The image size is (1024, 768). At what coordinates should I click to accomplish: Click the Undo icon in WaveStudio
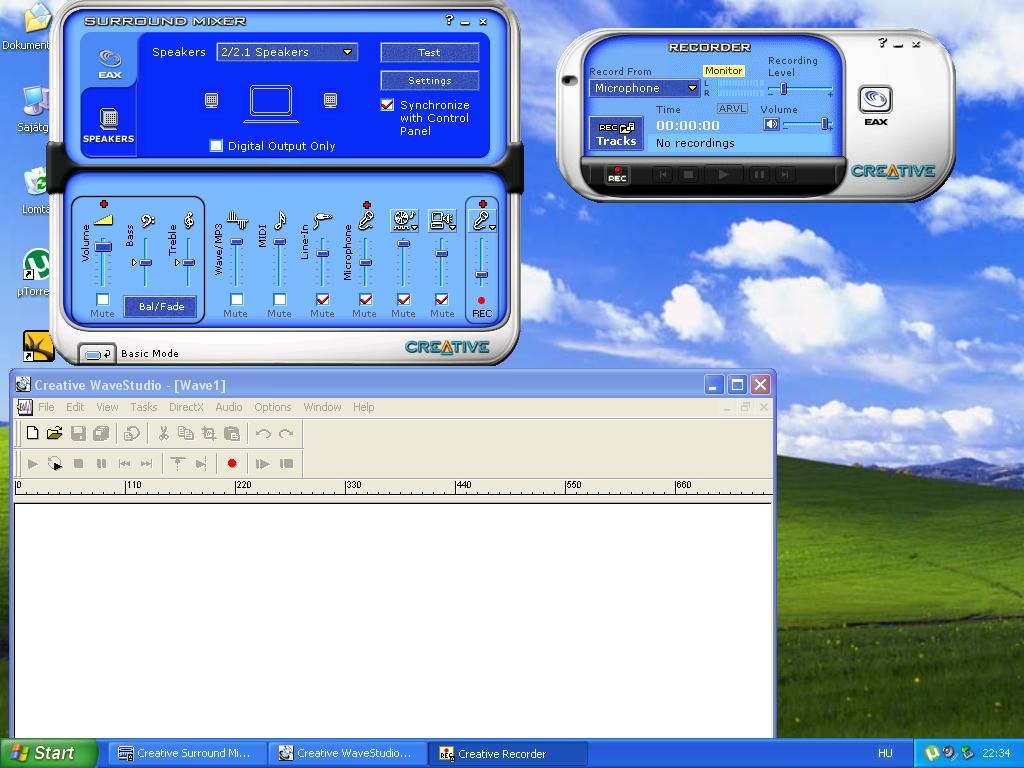coord(263,433)
